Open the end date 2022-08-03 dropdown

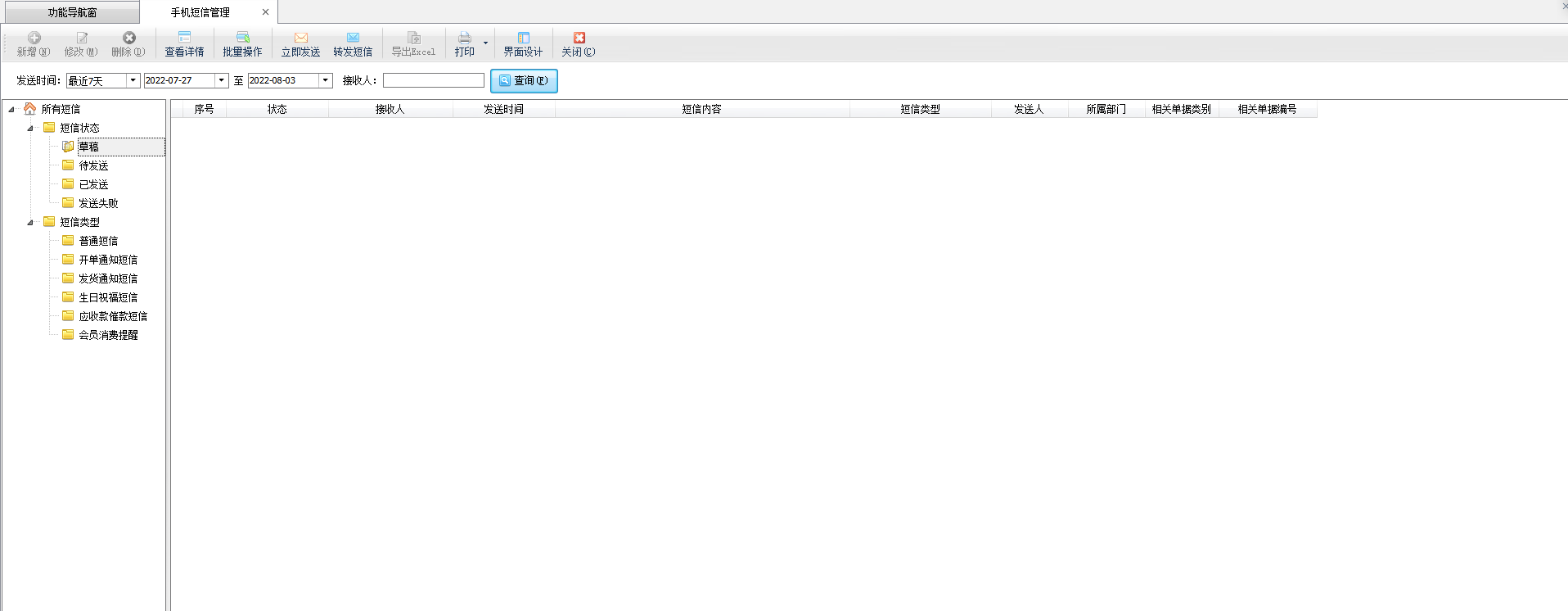[x=325, y=80]
